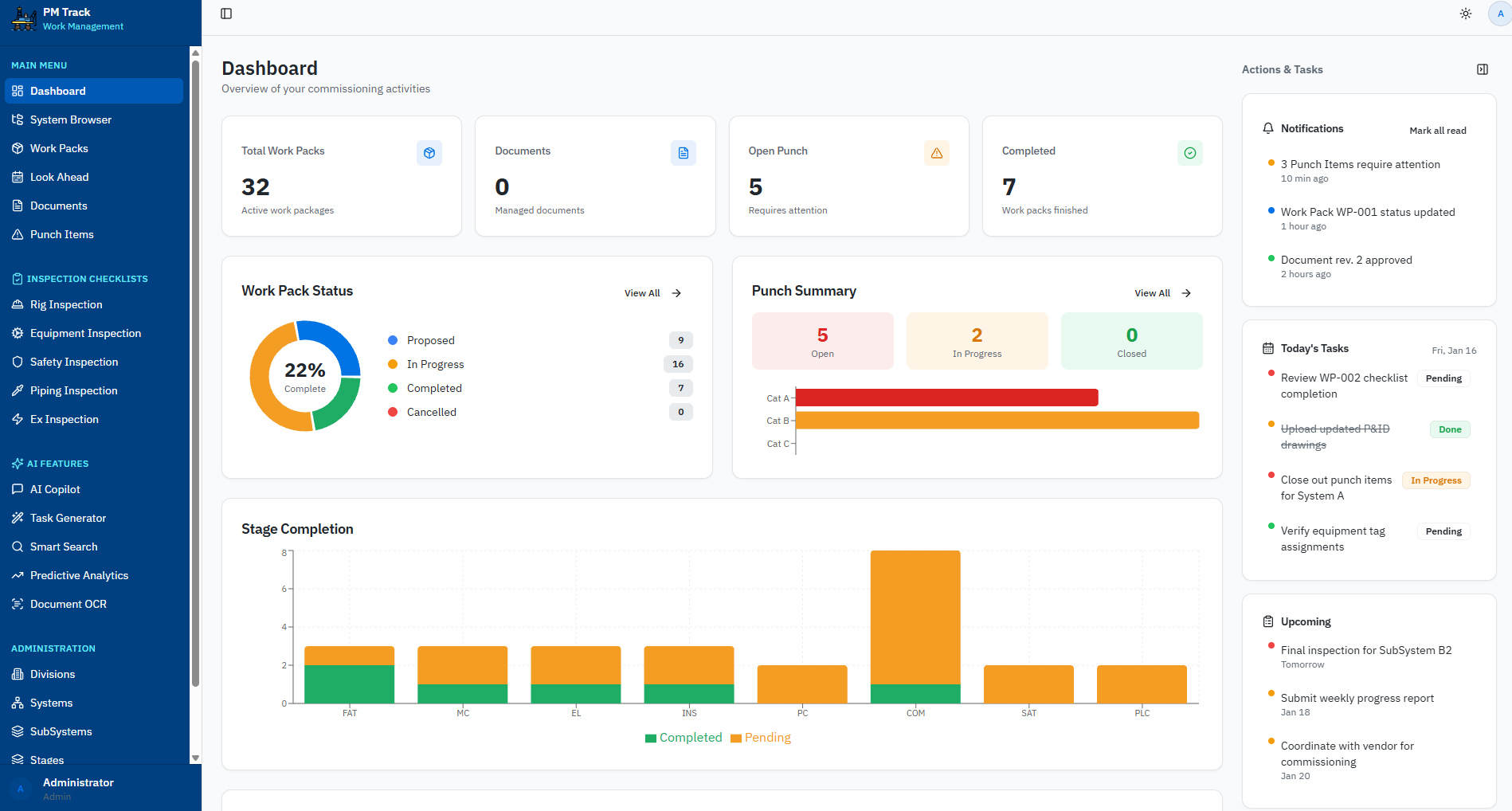Open SubSystems under Administration
The height and width of the screenshot is (811, 1512).
pos(94,731)
